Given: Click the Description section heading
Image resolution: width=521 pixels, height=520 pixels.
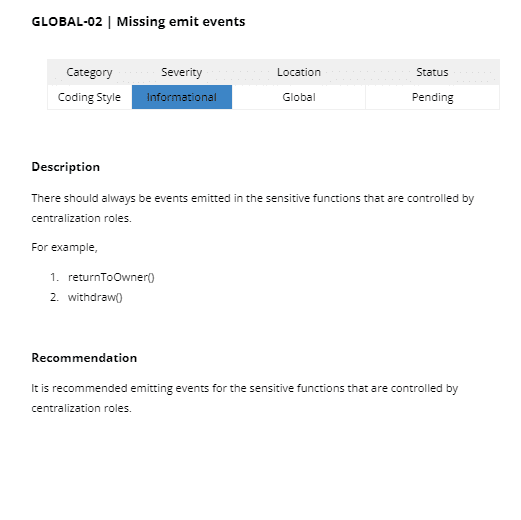Looking at the screenshot, I should tap(66, 167).
